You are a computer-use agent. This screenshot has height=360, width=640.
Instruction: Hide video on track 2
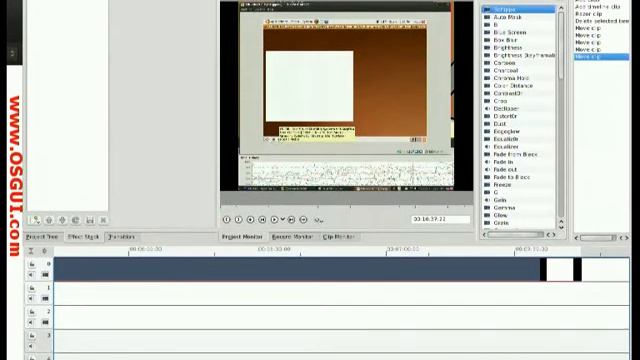(45, 322)
